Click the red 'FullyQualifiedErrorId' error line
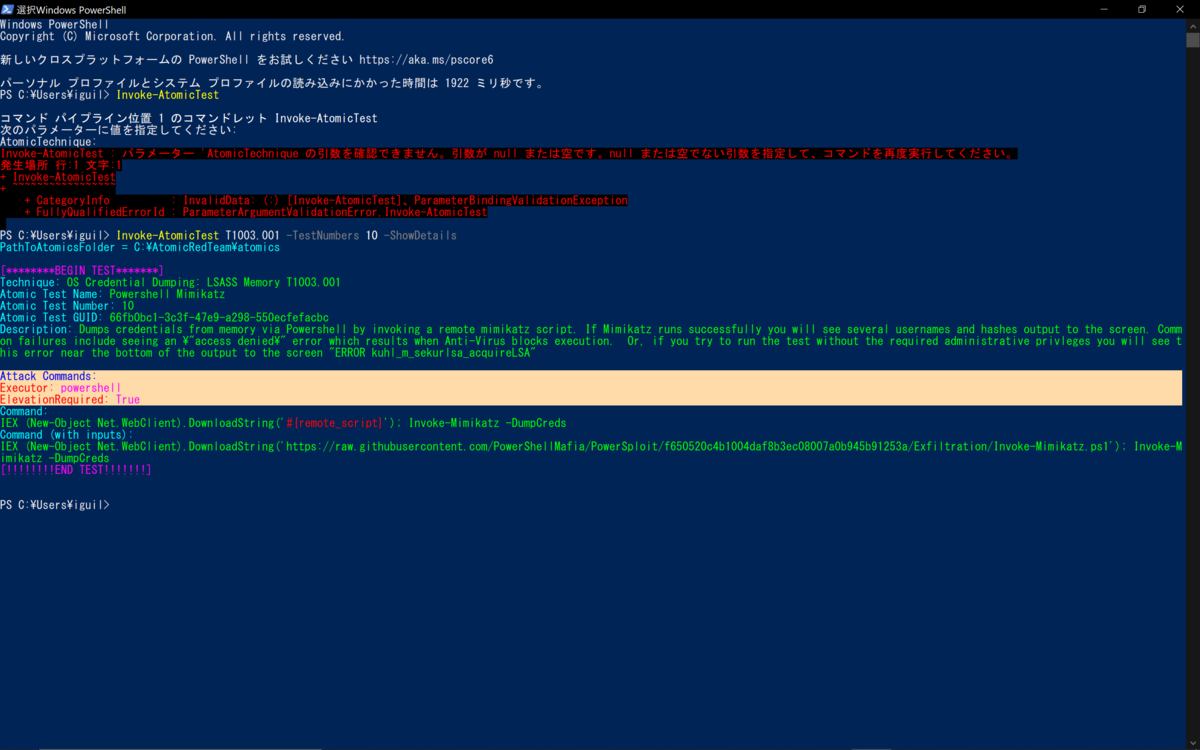The image size is (1200, 750). coord(255,212)
